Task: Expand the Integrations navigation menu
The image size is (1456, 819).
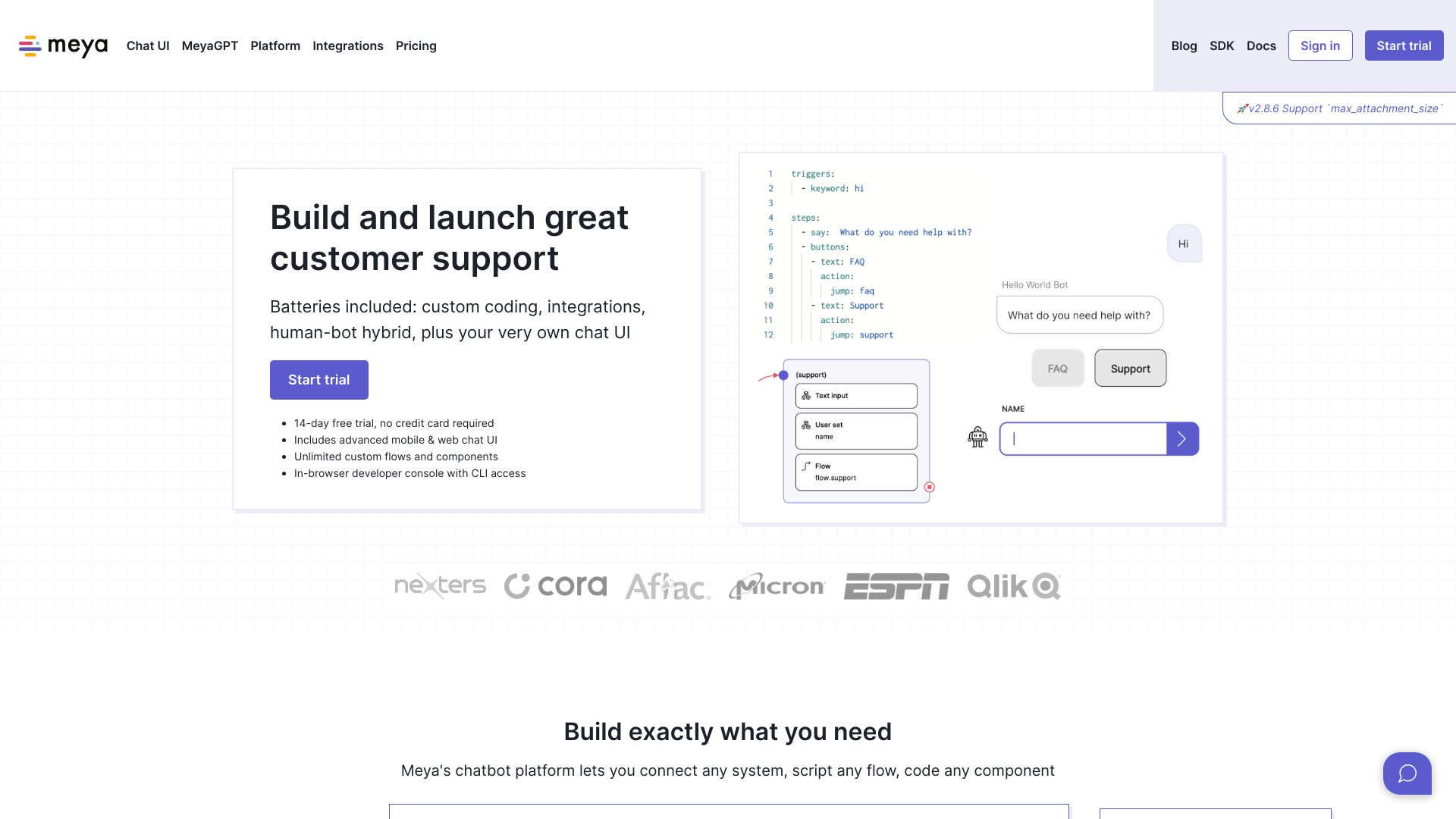Action: pyautogui.click(x=348, y=45)
